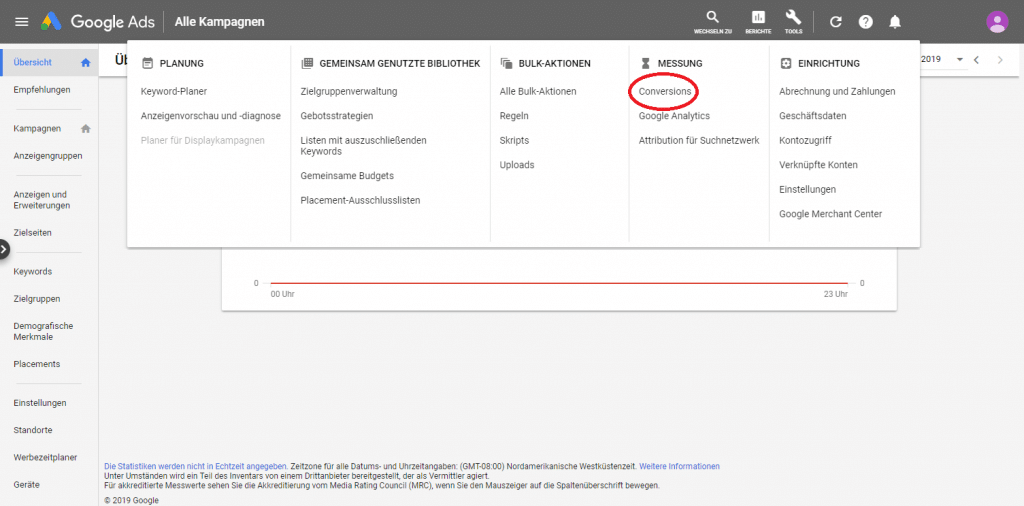Open Alle Bulk-Aktionen
The image size is (1024, 506).
538,91
